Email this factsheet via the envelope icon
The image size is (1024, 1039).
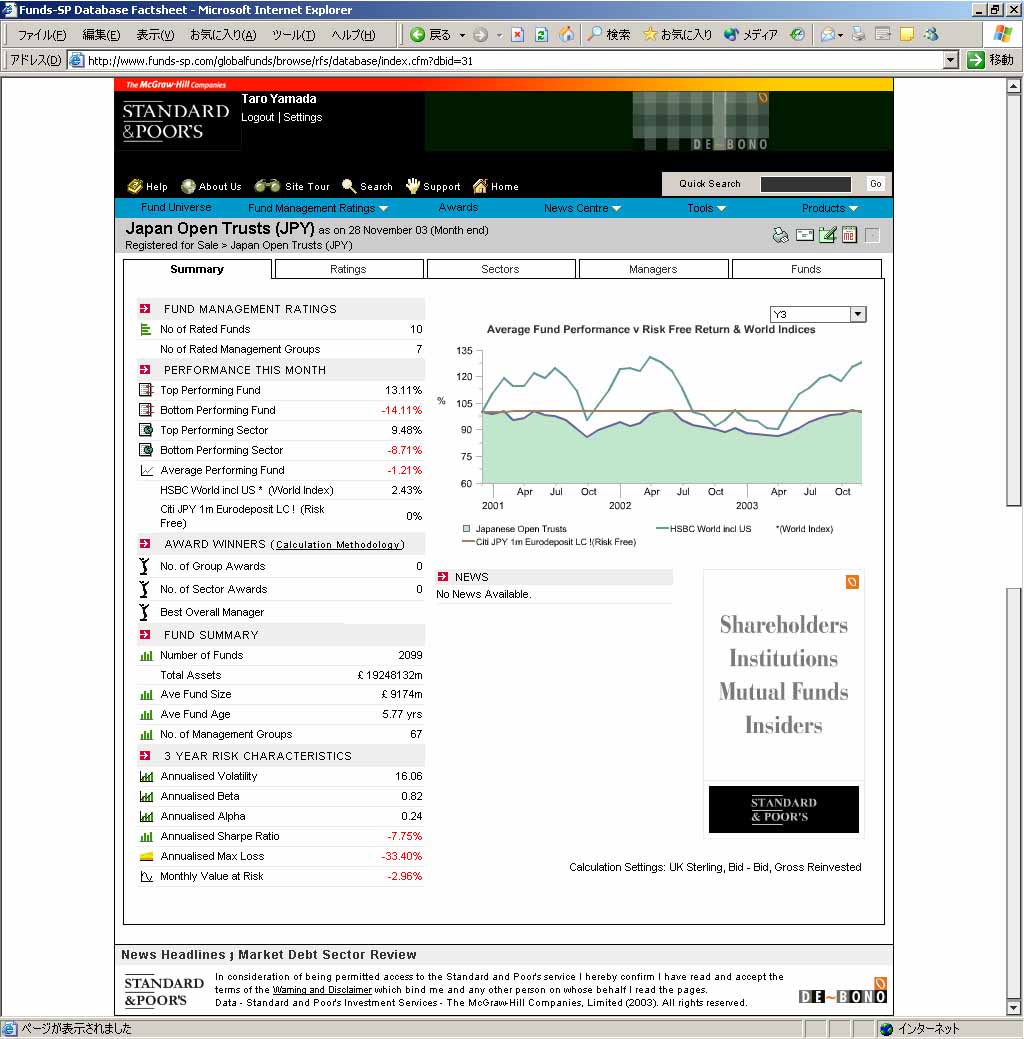coord(805,235)
